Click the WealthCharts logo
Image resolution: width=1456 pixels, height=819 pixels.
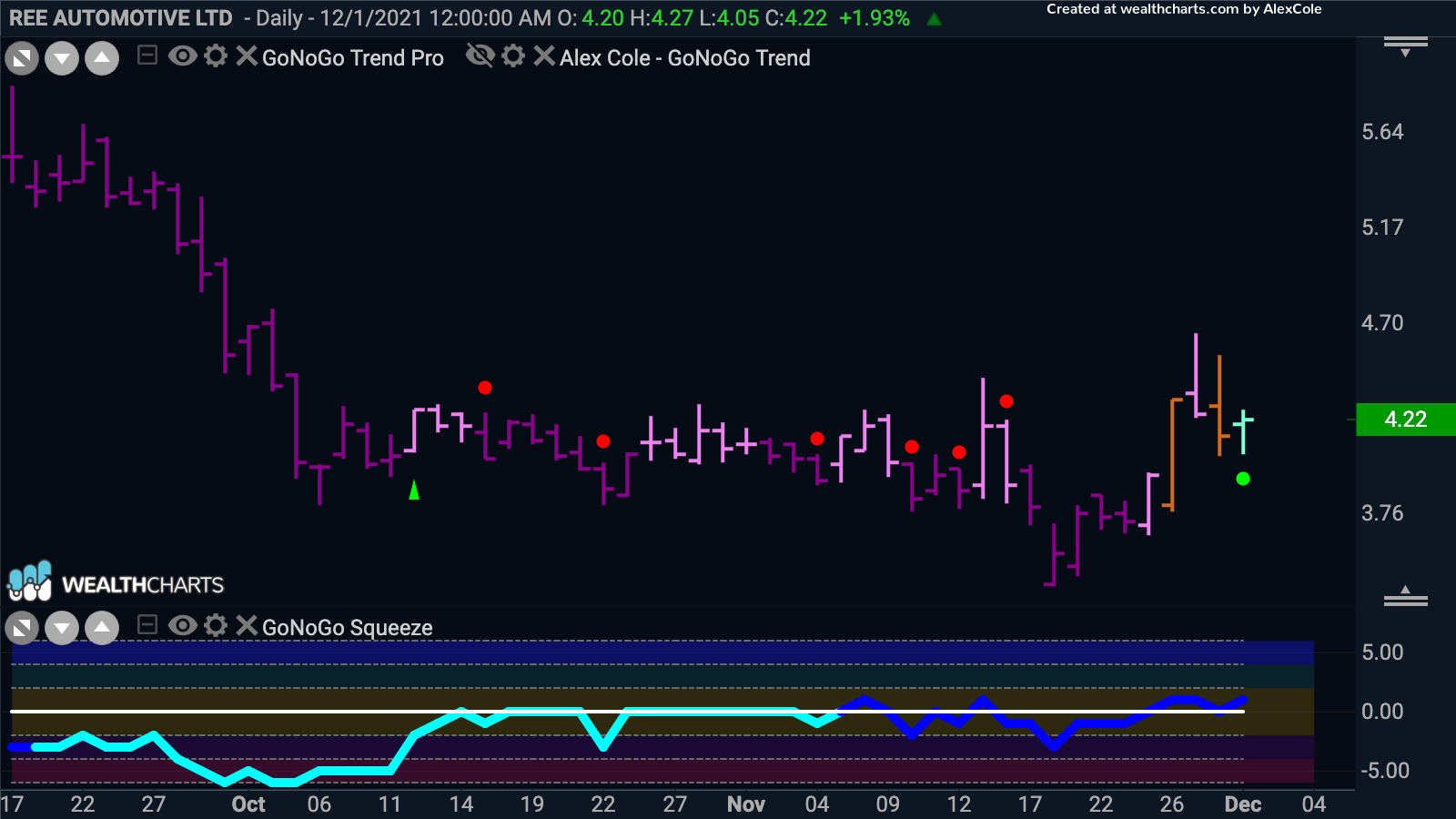tap(116, 582)
